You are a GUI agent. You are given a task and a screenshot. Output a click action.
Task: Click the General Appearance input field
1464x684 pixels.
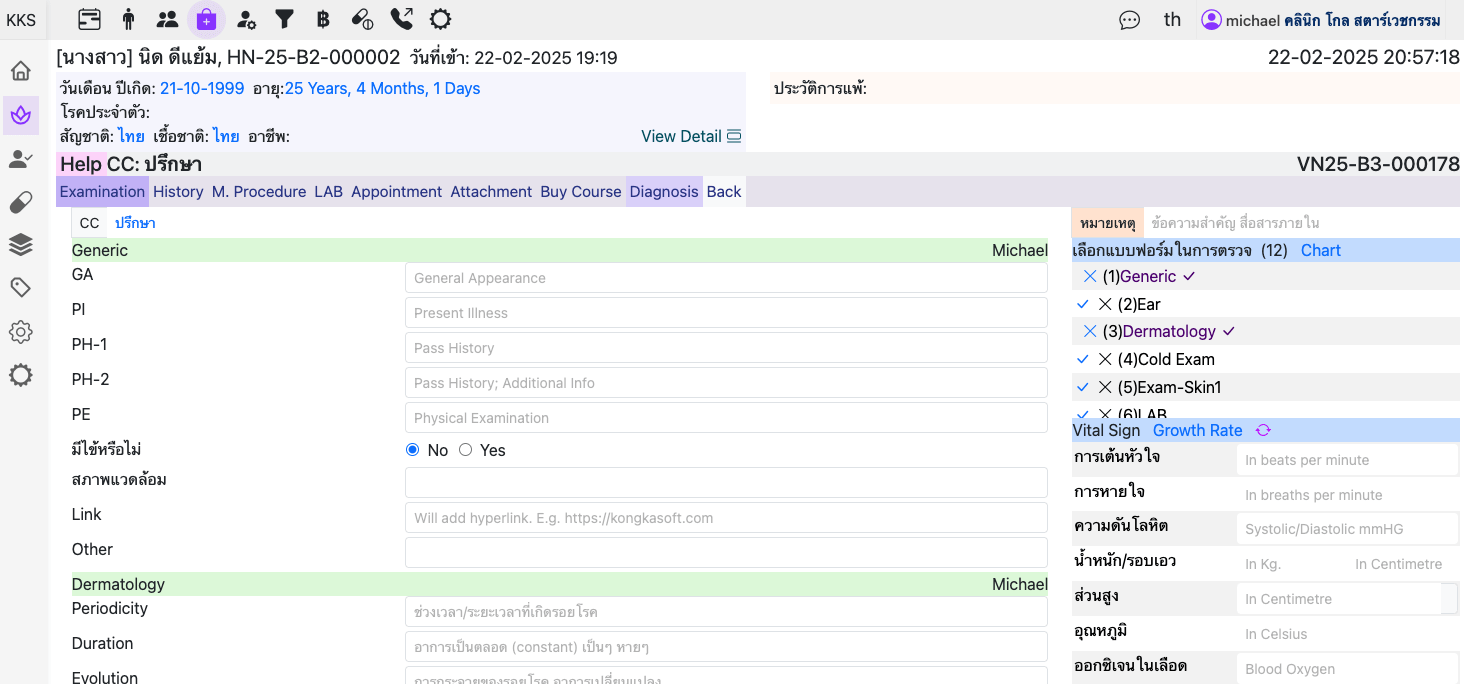[x=726, y=278]
